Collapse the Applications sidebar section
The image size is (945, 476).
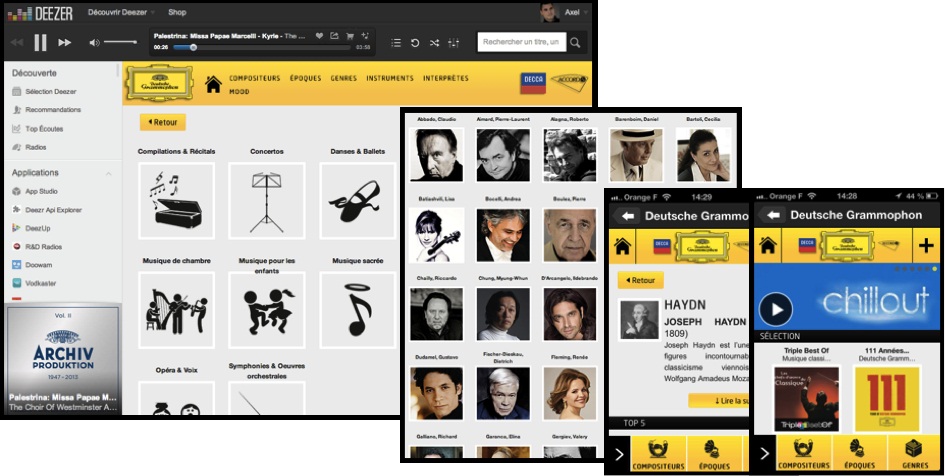pos(110,173)
